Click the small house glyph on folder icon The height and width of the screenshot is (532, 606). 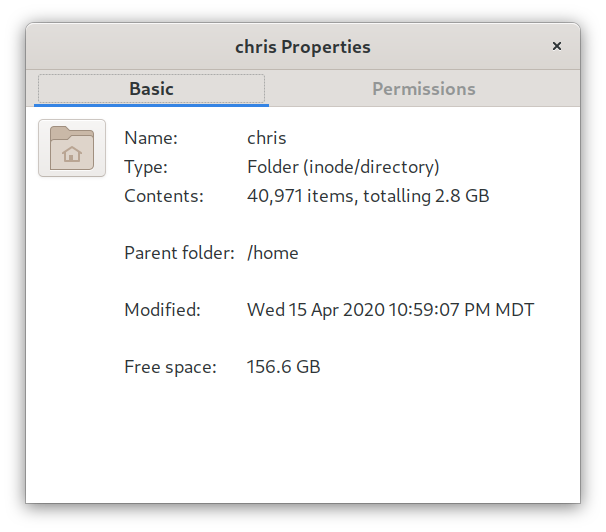pos(72,154)
